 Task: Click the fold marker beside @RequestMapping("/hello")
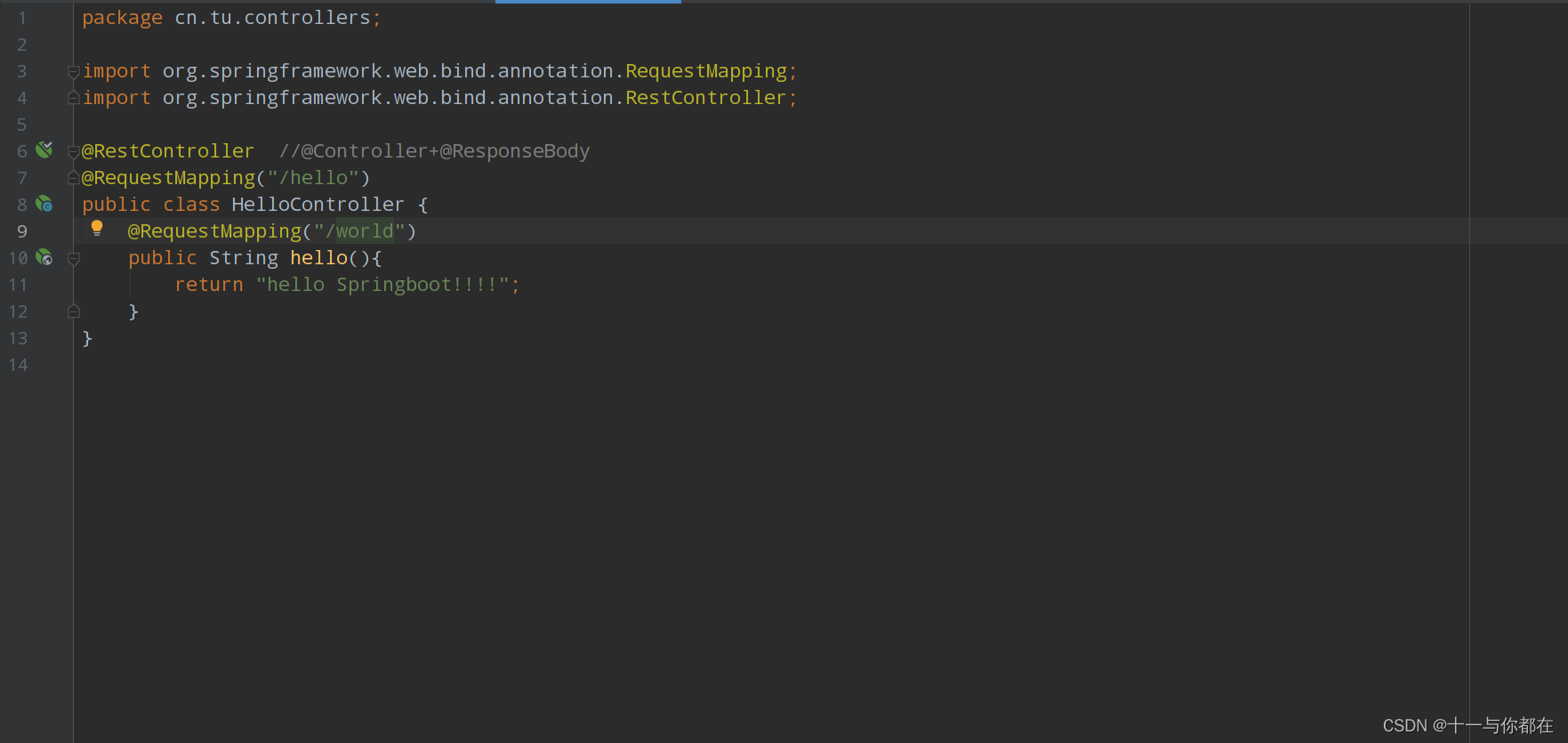pyautogui.click(x=74, y=178)
